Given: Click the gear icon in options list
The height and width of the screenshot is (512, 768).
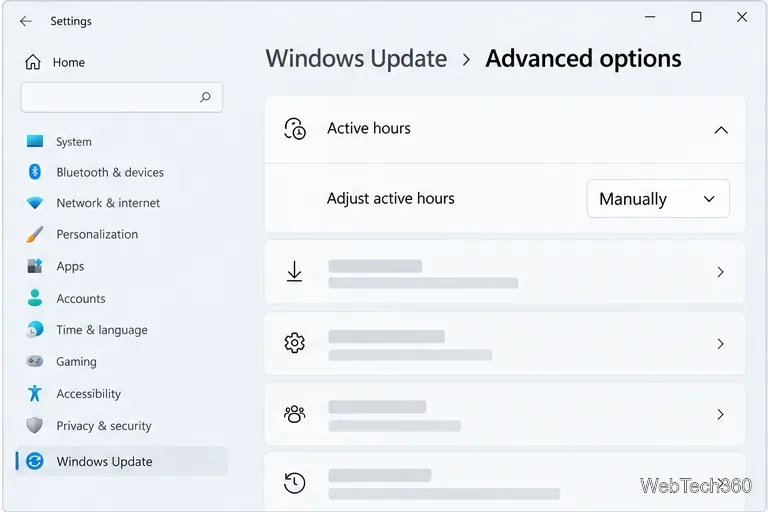Looking at the screenshot, I should 294,343.
